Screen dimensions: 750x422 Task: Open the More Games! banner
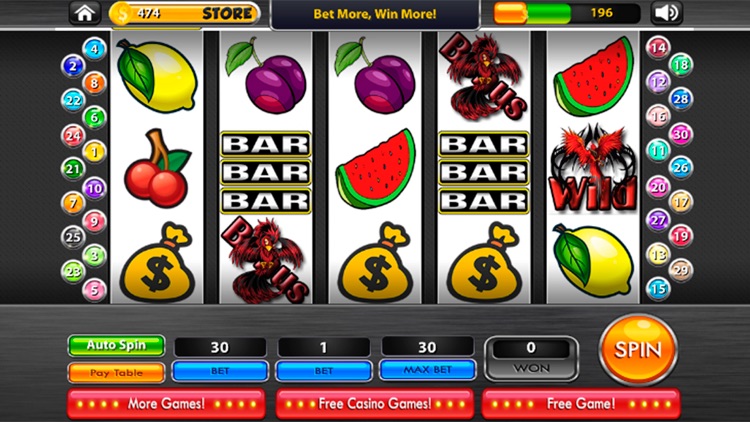coord(166,404)
